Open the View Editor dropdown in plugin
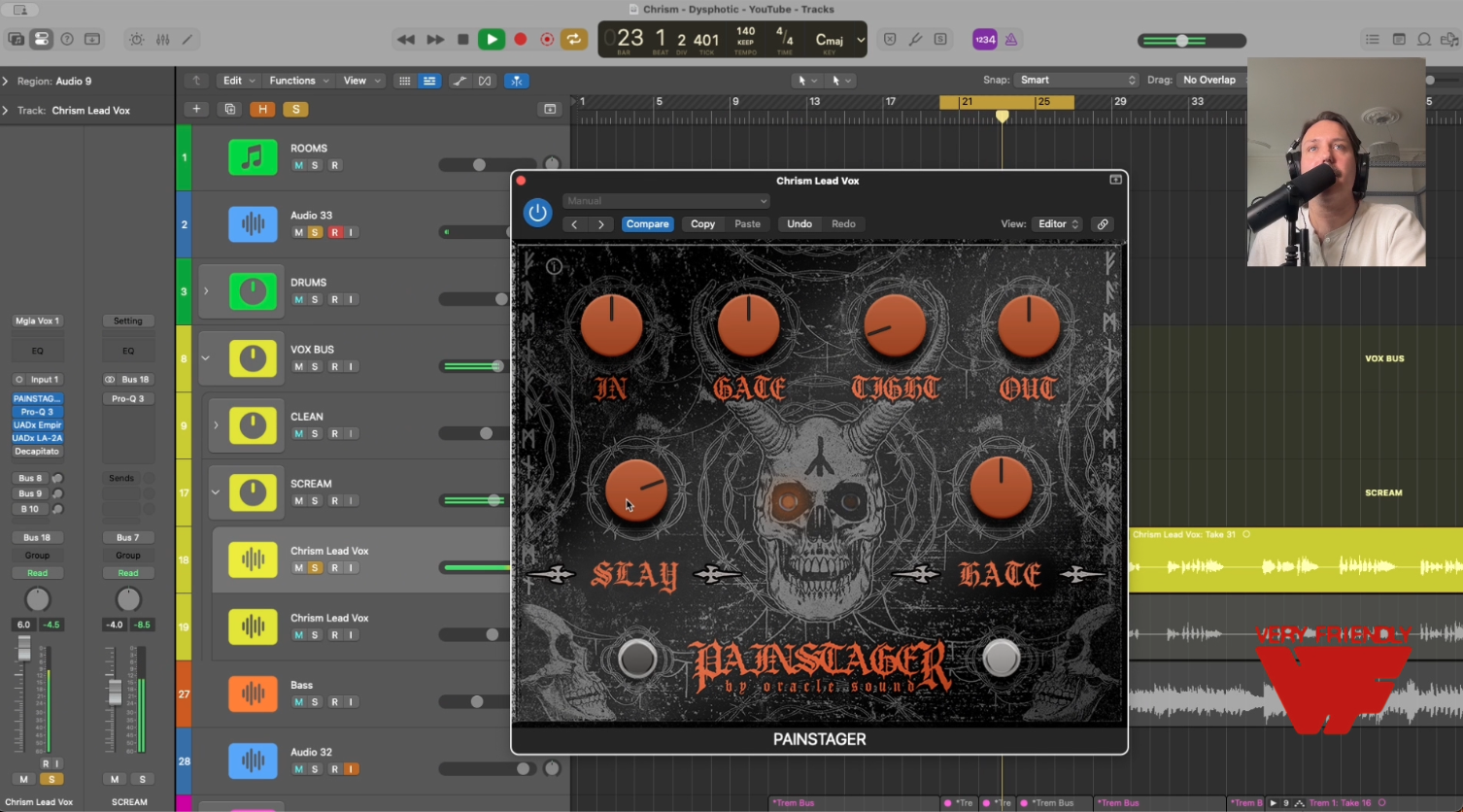The image size is (1463, 812). [x=1058, y=224]
